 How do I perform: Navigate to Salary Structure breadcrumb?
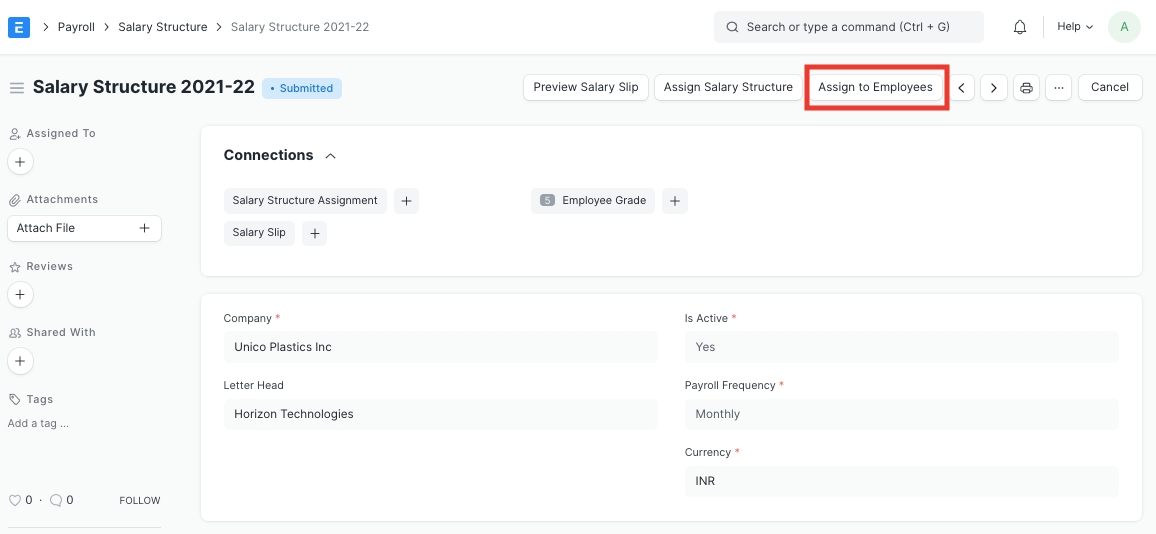(x=162, y=27)
